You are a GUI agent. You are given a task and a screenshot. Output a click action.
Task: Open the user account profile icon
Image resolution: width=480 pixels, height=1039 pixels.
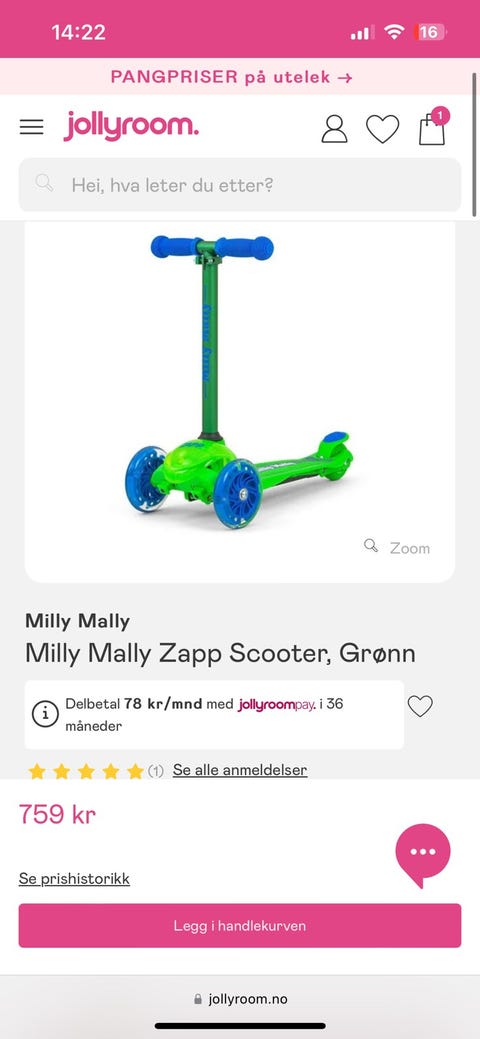tap(334, 129)
